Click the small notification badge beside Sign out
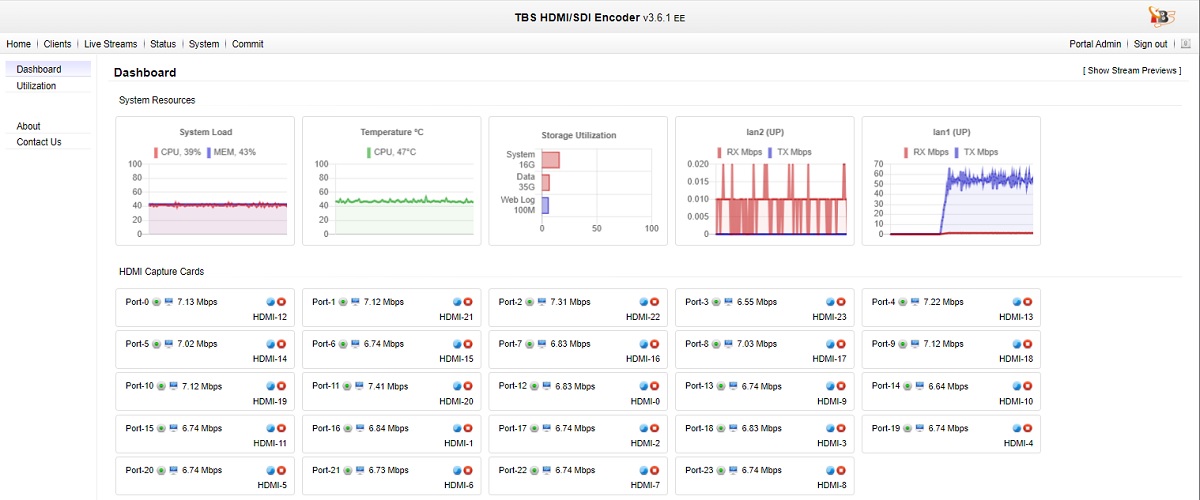This screenshot has height=500, width=1200. coord(1186,44)
